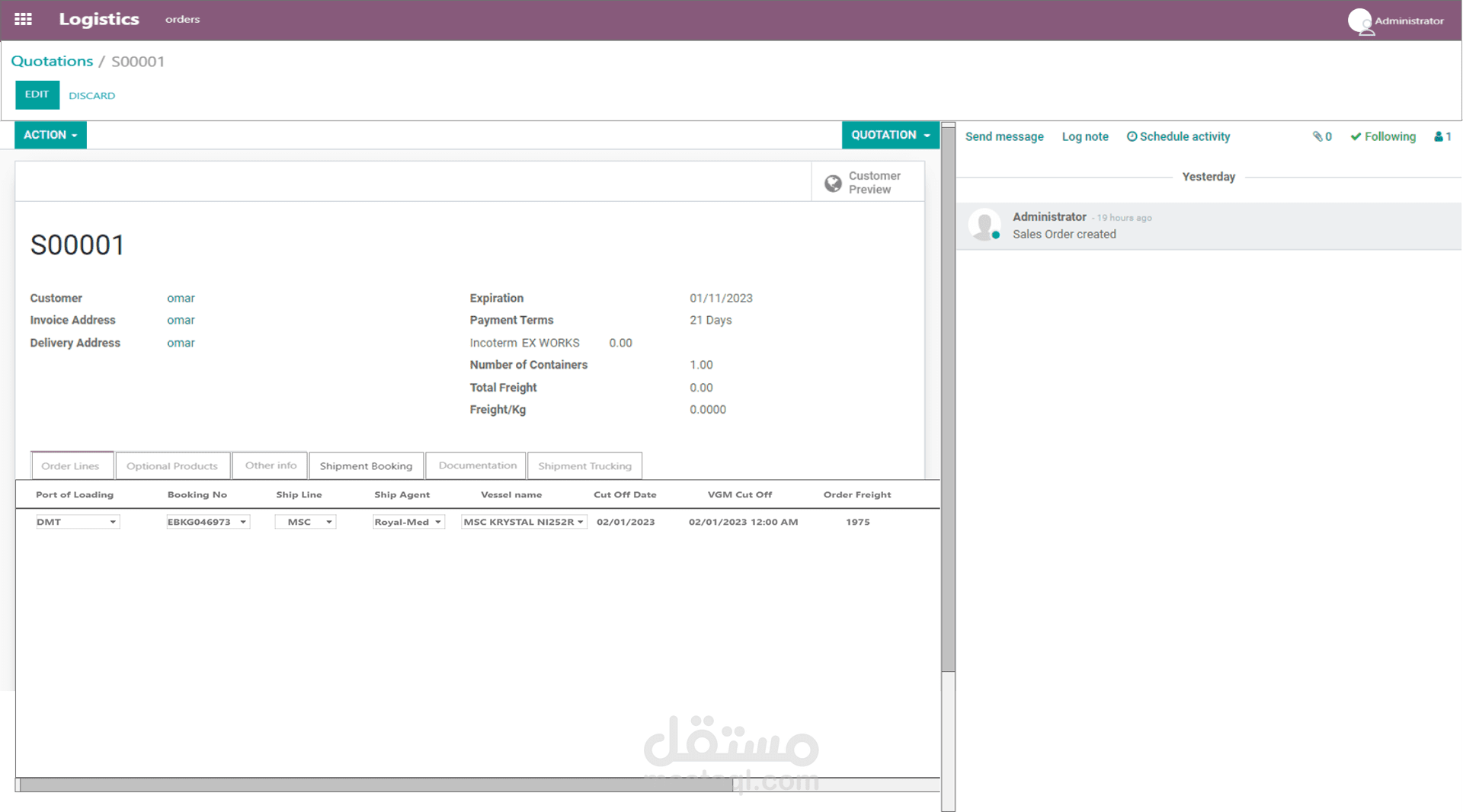Screen dimensions: 1463x812
Task: Open the Documentation tab
Action: click(475, 465)
